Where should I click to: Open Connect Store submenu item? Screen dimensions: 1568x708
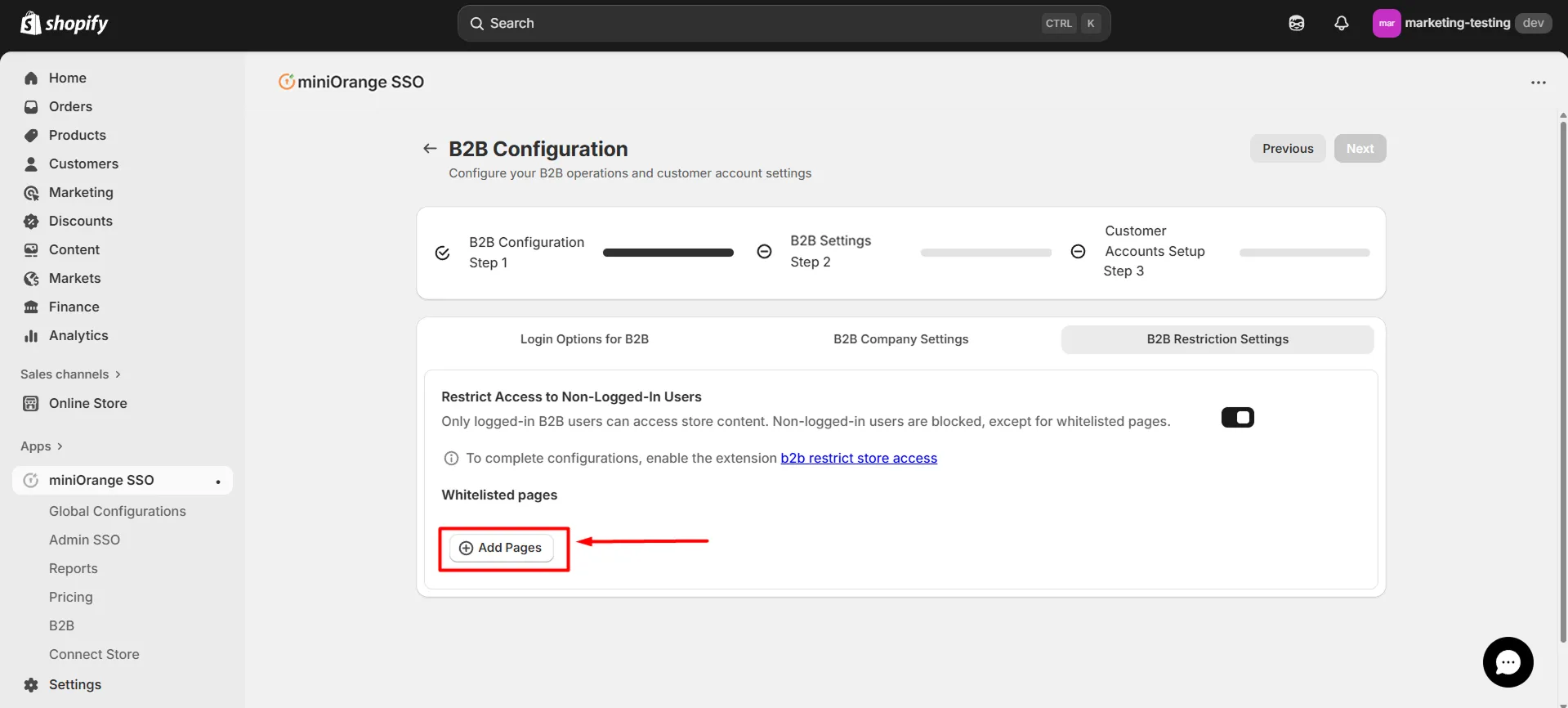click(x=94, y=655)
